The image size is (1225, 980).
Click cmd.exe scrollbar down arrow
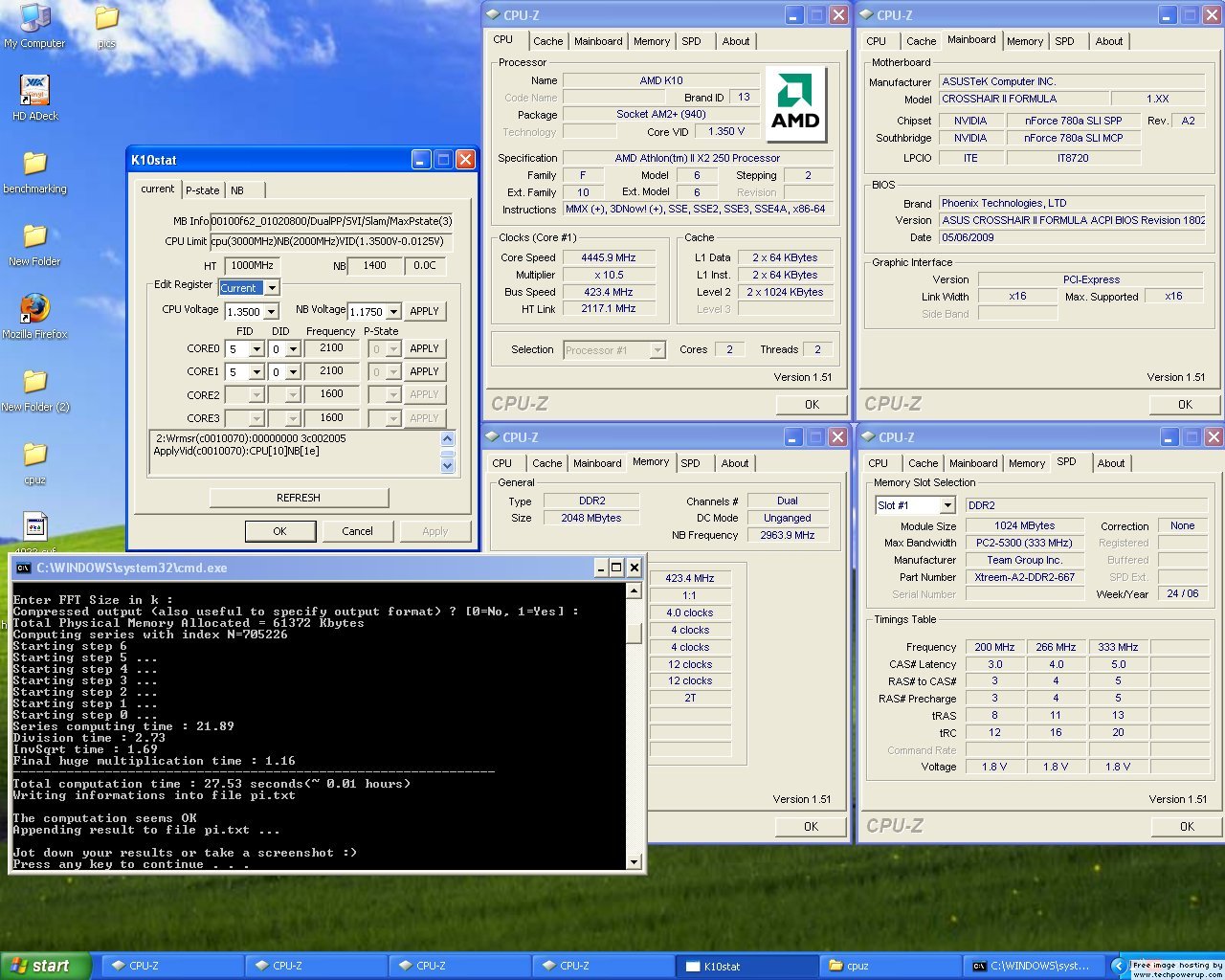(x=634, y=861)
